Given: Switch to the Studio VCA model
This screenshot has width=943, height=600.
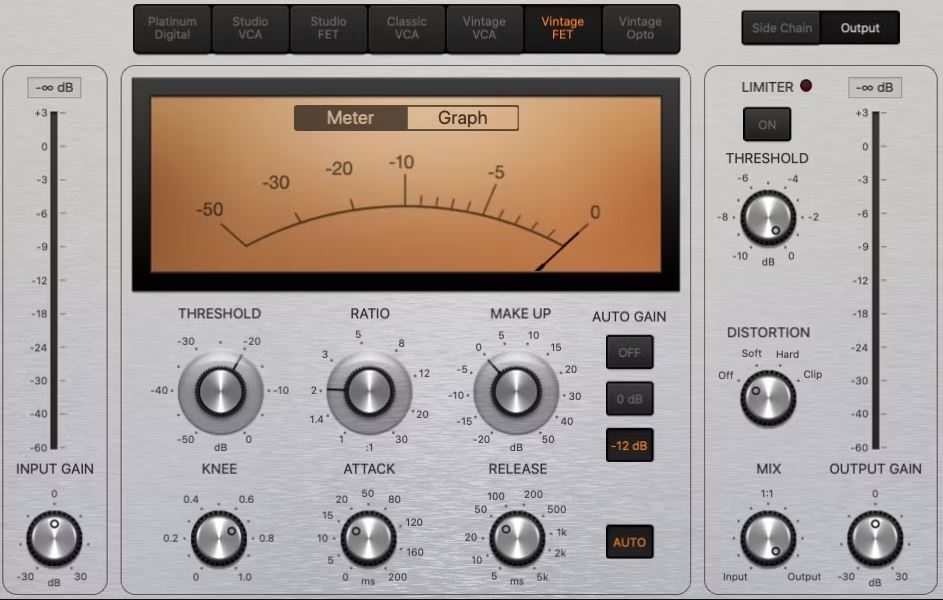Looking at the screenshot, I should coord(250,28).
